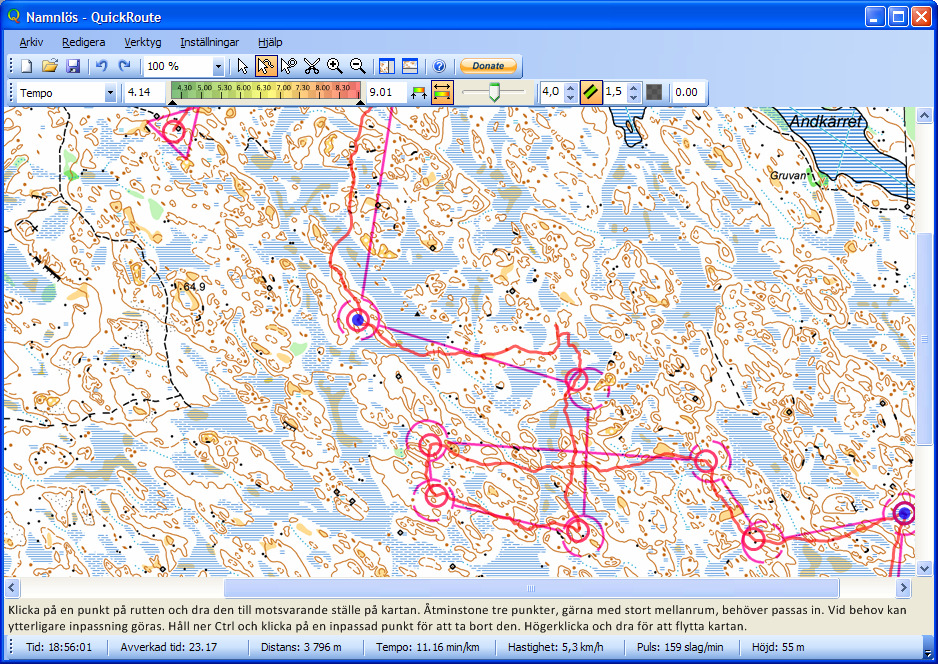938x664 pixels.
Task: Increase the 4,0 route line width
Action: coord(571,89)
